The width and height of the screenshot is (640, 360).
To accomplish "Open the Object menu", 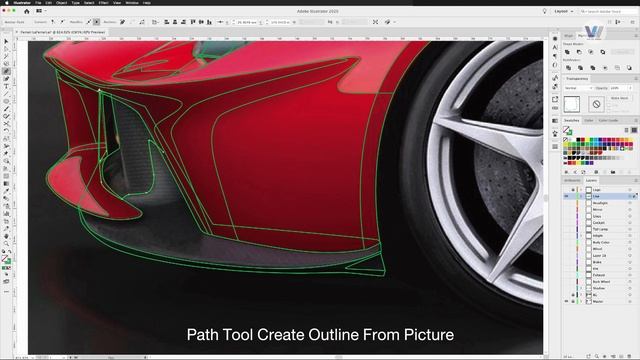I will [x=61, y=2].
